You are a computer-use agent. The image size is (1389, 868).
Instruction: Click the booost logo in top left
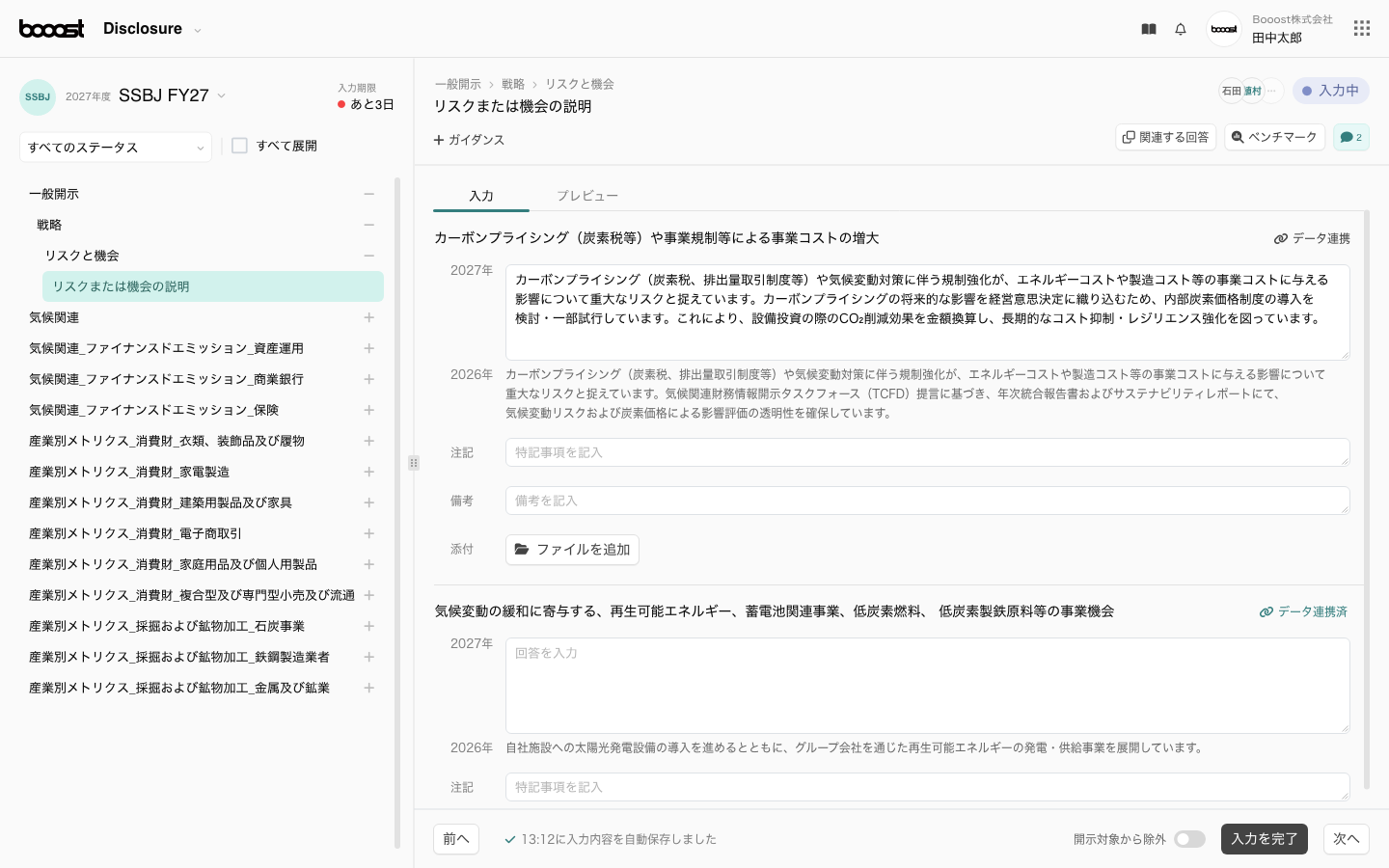coord(51,29)
